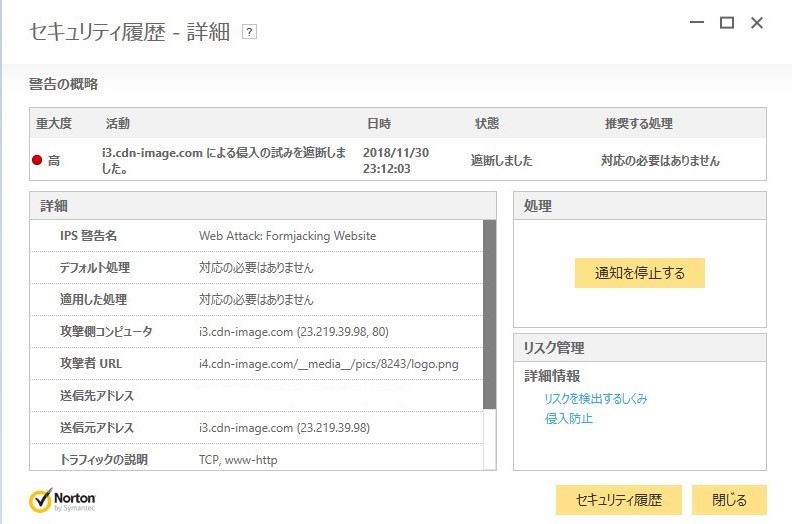The width and height of the screenshot is (792, 524).
Task: Click the details panel vertical scrollbar
Action: tap(489, 315)
